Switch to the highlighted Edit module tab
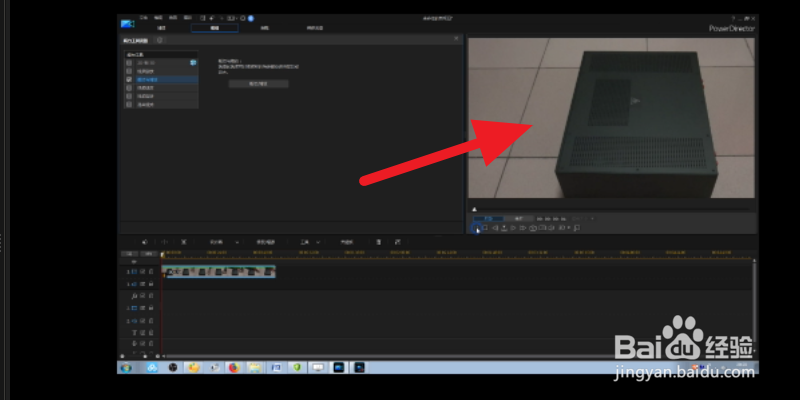The image size is (800, 400). click(214, 28)
